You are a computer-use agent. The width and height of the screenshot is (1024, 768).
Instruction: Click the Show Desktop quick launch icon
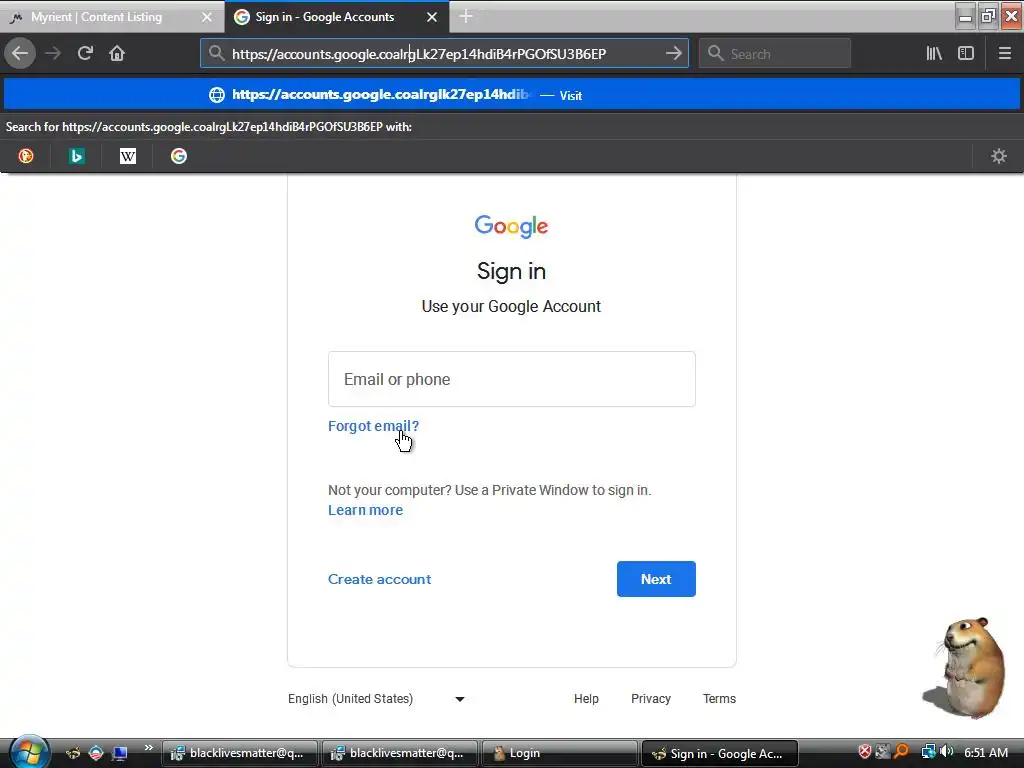pos(120,753)
